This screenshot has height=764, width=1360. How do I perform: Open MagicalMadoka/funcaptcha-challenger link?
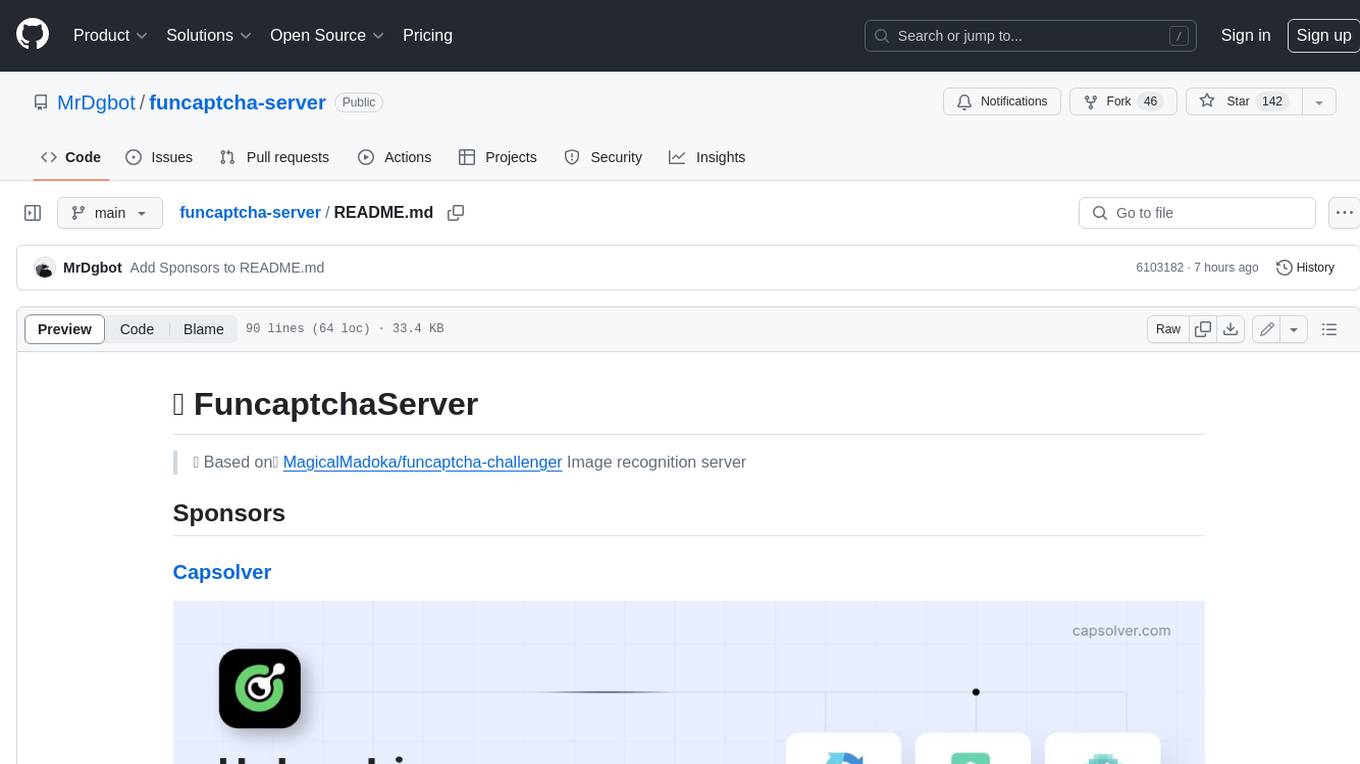pos(422,462)
